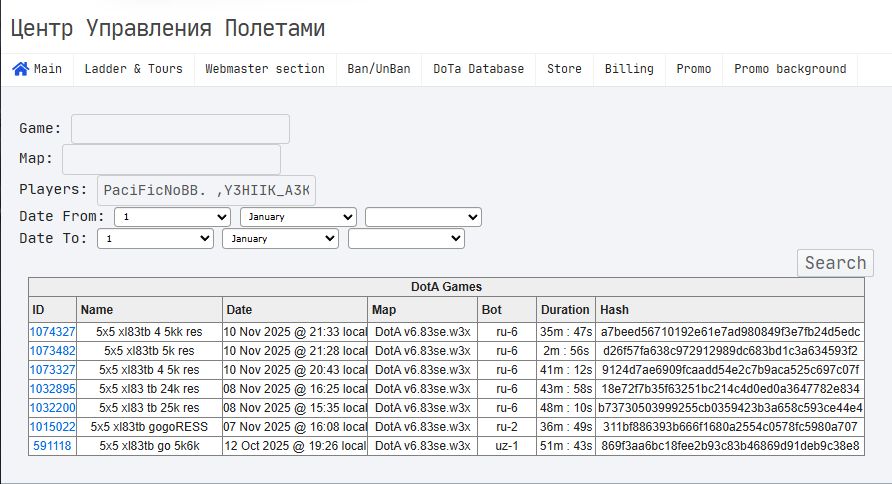Select the Store menu item
Viewport: 892px width, 484px height.
(x=564, y=69)
